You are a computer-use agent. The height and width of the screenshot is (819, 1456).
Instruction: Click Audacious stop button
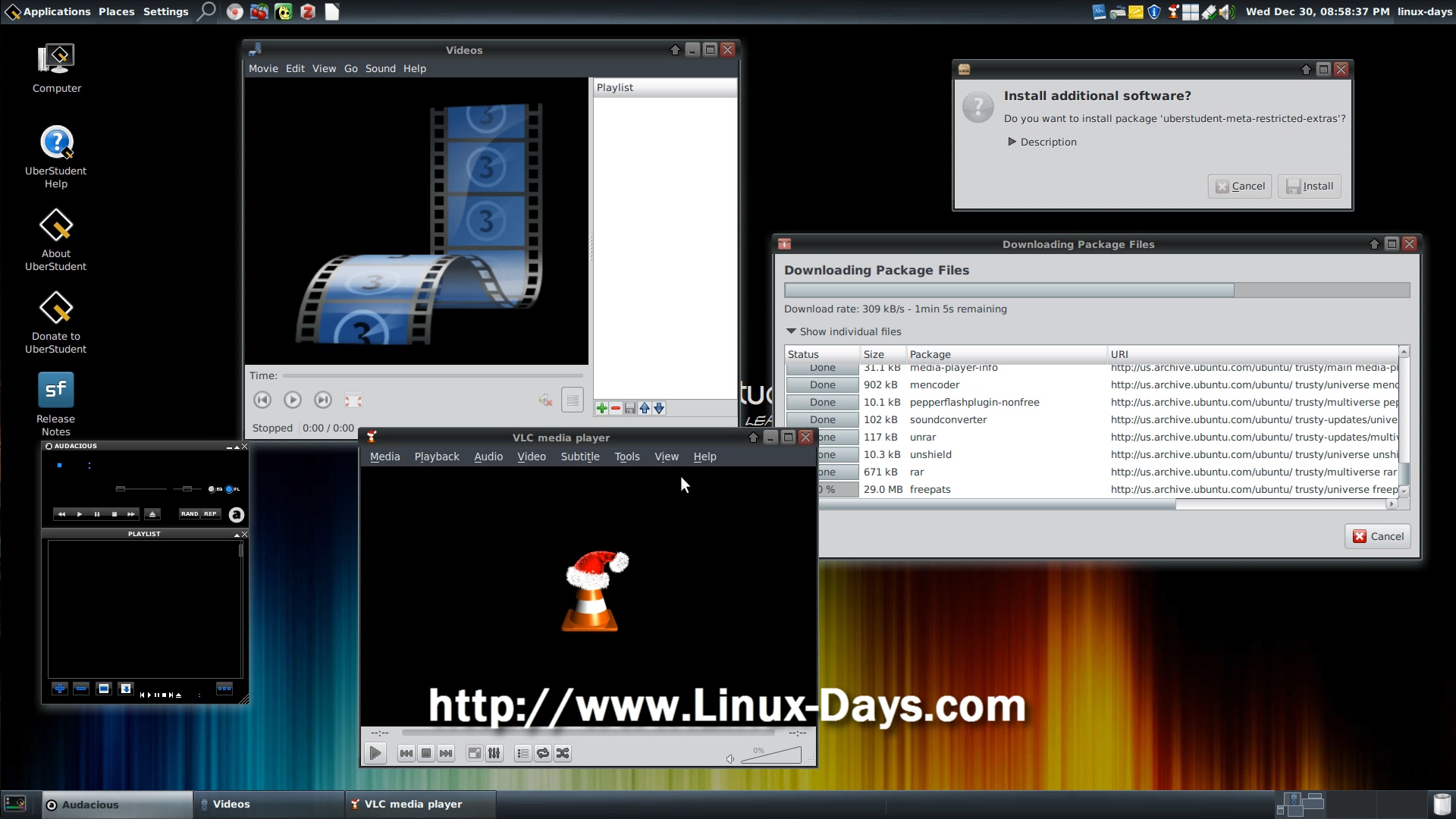pyautogui.click(x=114, y=513)
